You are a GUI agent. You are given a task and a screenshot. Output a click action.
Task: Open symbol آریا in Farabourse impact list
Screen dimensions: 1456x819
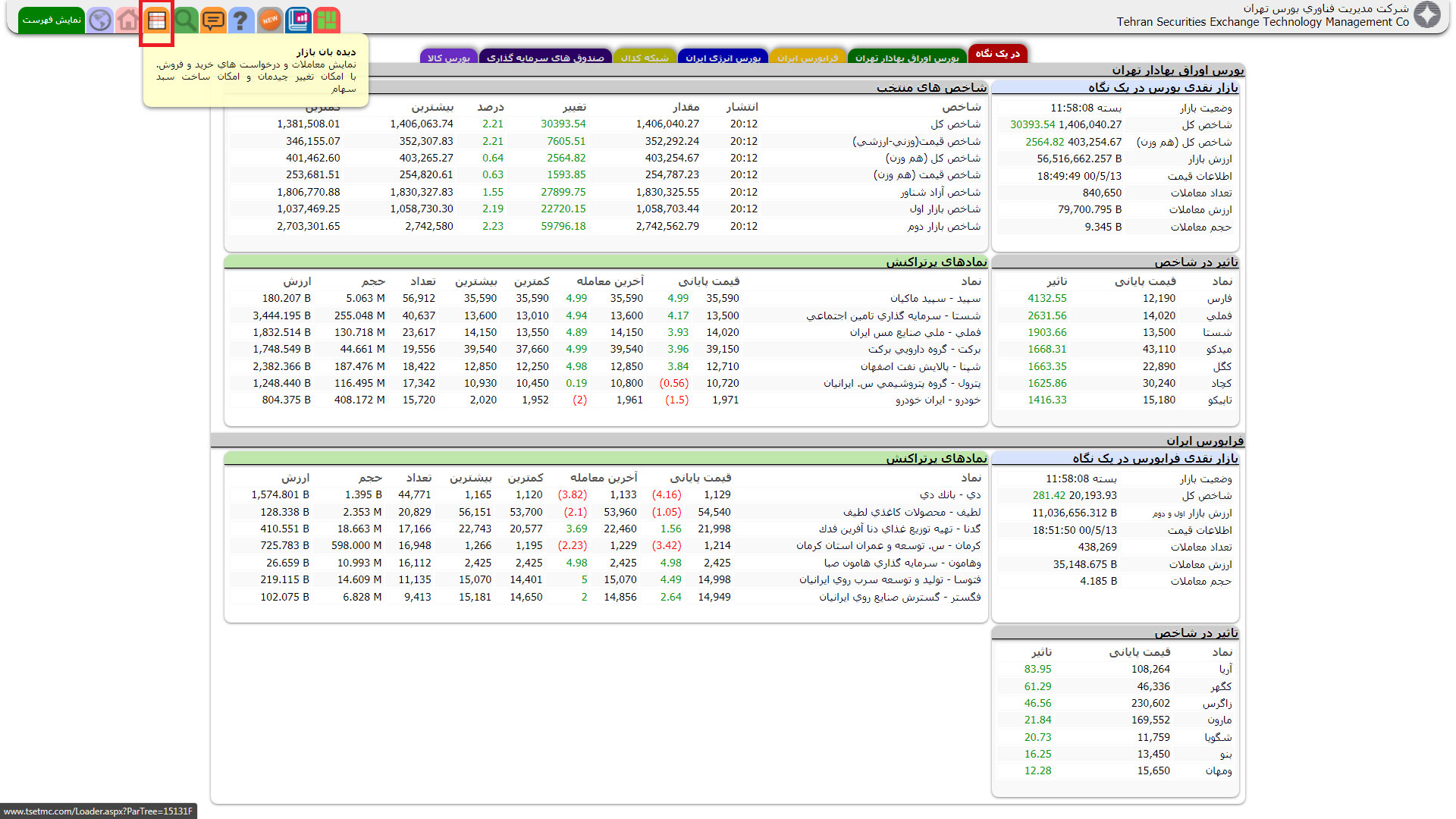(x=1225, y=670)
